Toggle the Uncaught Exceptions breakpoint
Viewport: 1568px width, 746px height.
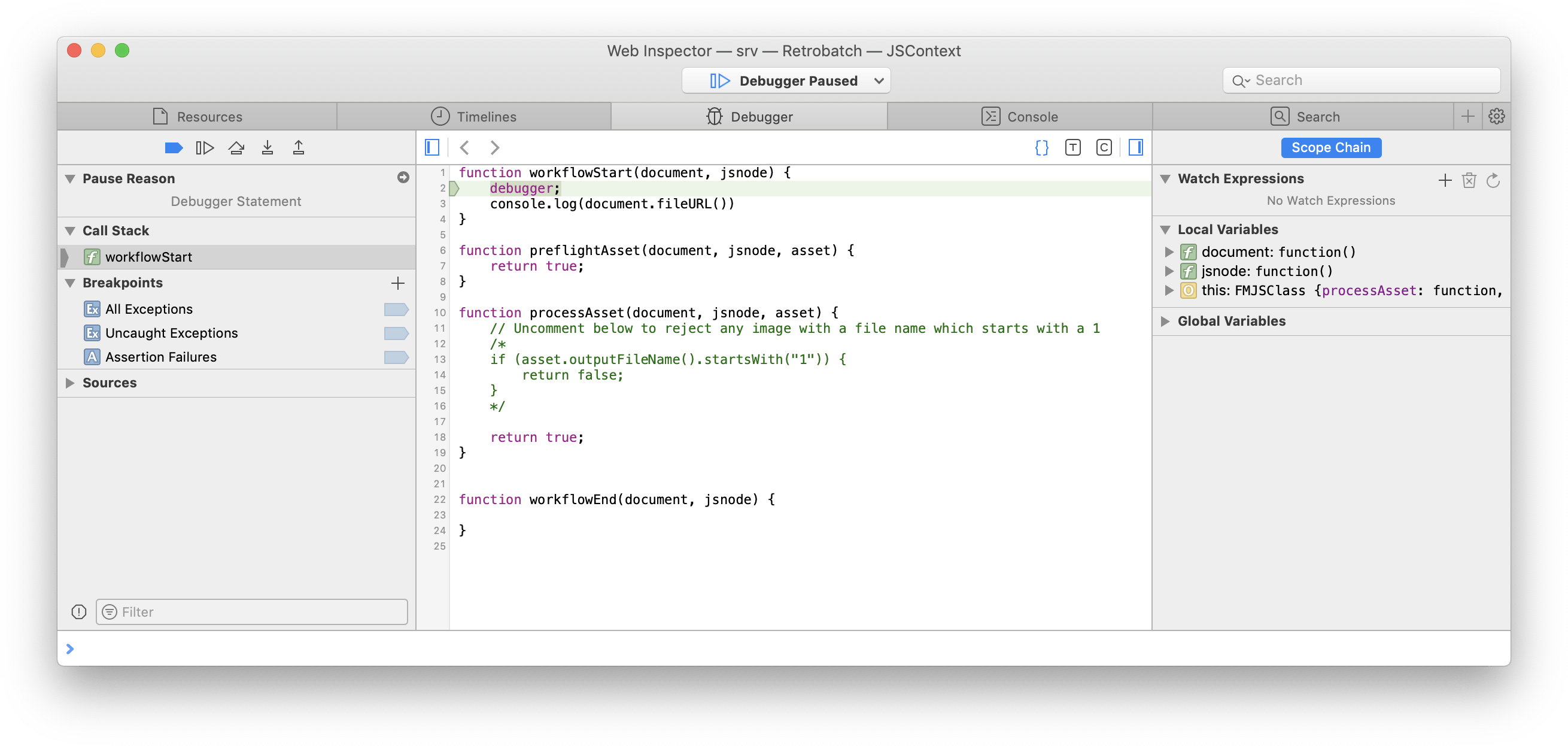[x=396, y=333]
